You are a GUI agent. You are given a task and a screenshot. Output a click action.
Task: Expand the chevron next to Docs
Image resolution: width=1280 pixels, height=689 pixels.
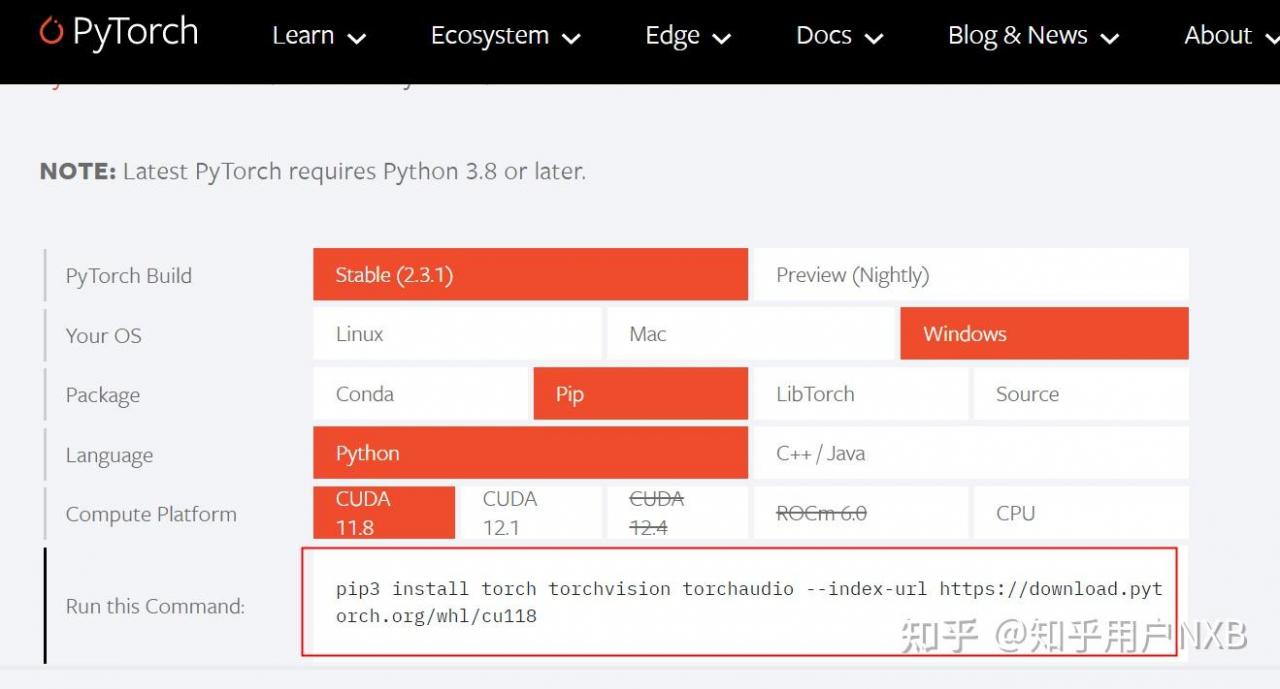[x=873, y=39]
